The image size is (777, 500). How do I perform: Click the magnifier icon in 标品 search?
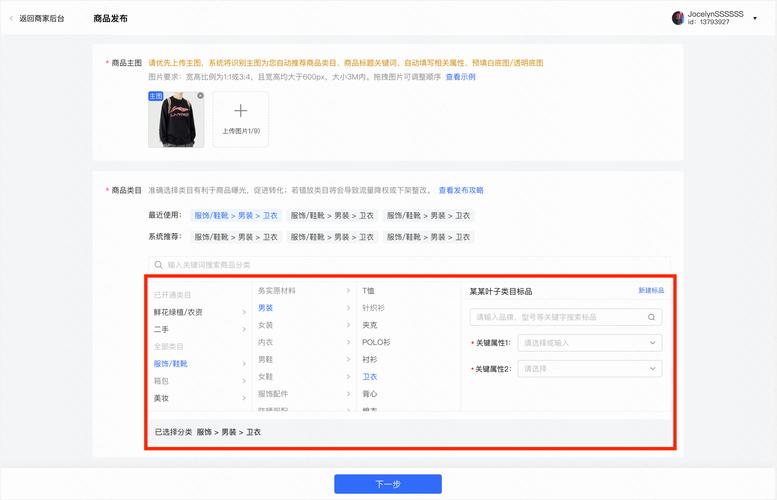(651, 317)
